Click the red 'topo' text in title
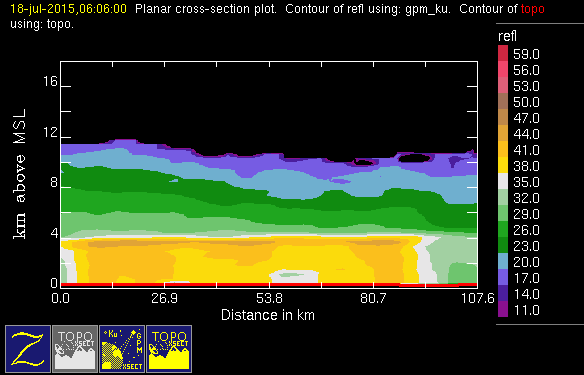This screenshot has height=375, width=584. click(x=533, y=9)
